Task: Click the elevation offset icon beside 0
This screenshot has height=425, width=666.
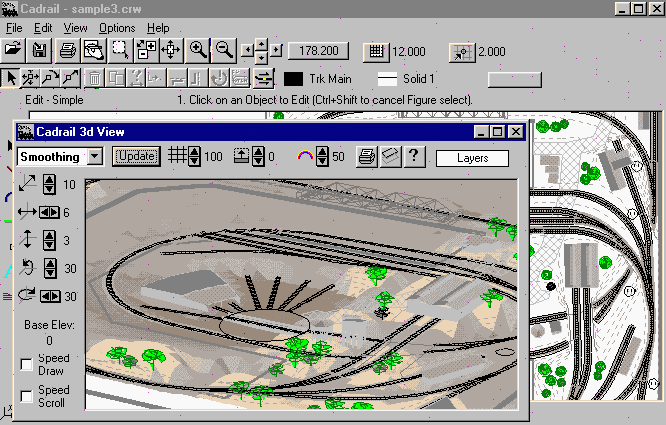Action: click(242, 156)
